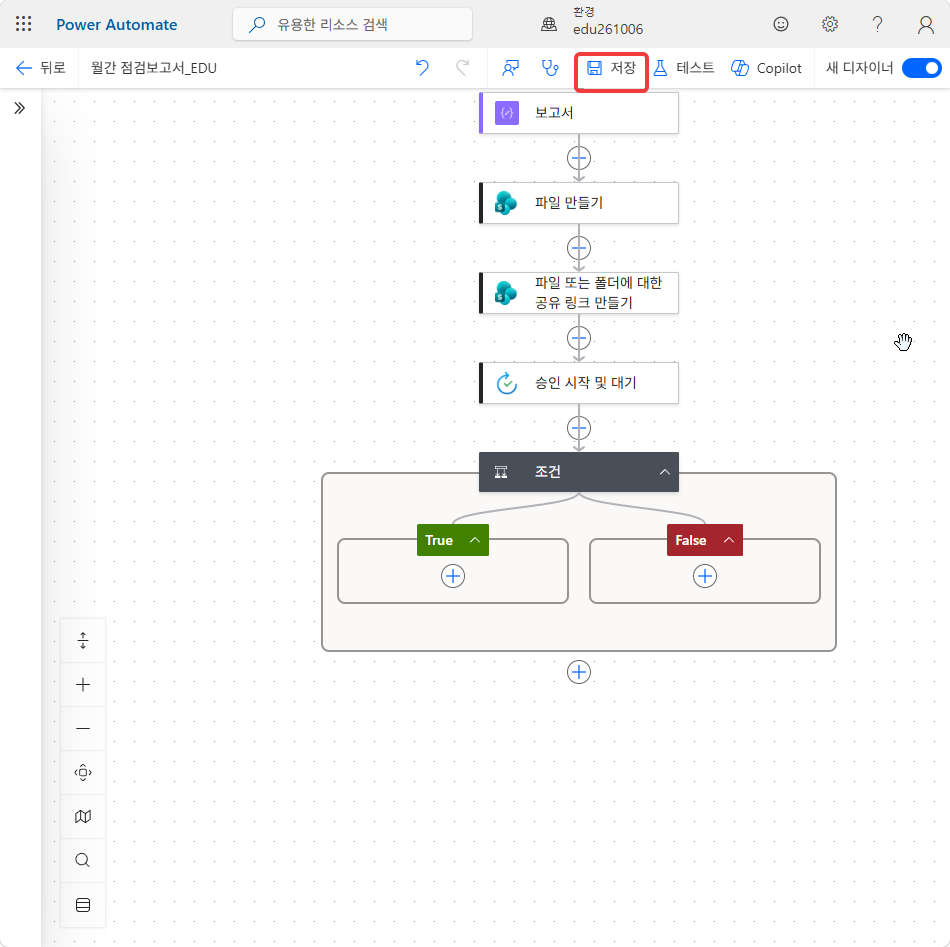This screenshot has width=950, height=947.
Task: Add a step below the 조건 block
Action: point(579,672)
